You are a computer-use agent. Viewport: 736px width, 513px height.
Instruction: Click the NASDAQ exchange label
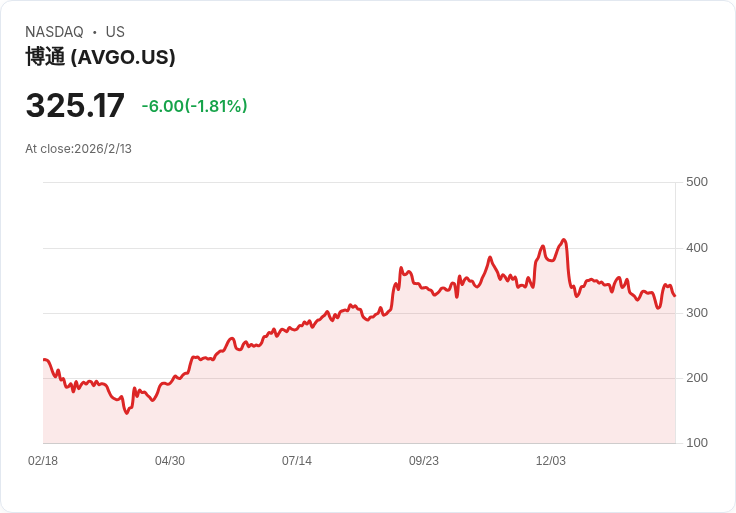click(x=54, y=32)
